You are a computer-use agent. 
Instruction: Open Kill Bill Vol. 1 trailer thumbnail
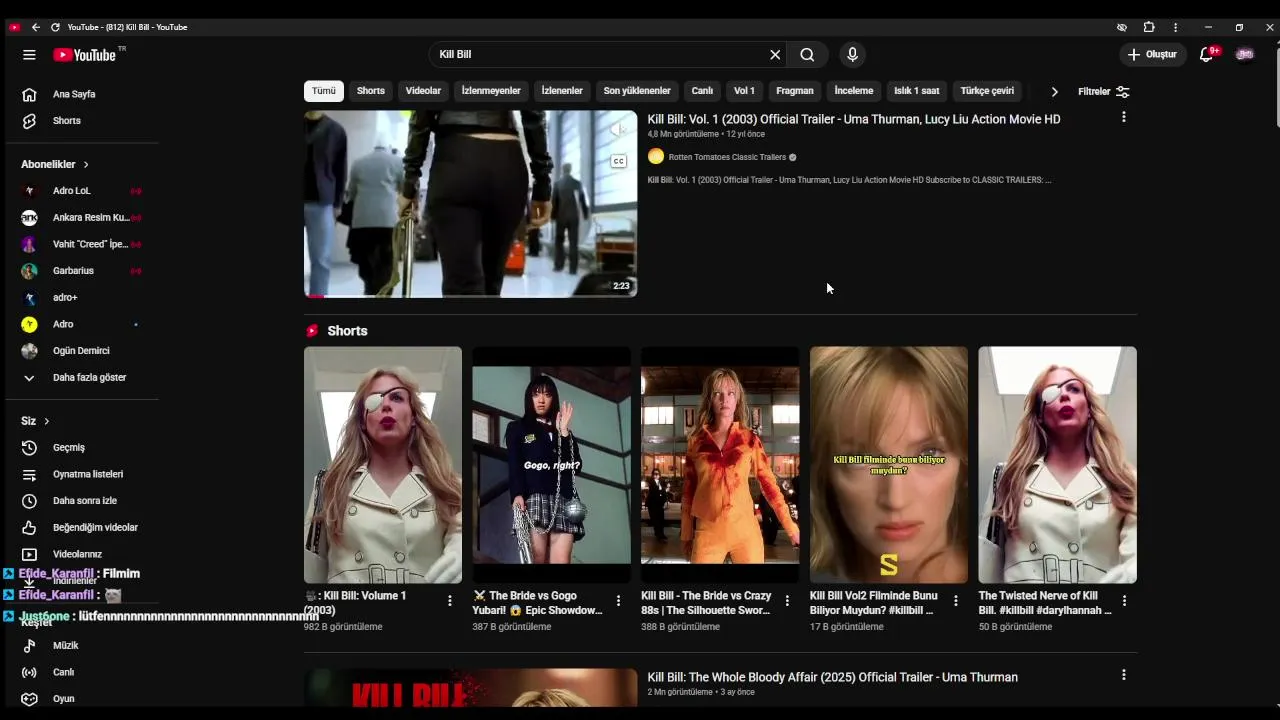point(470,204)
